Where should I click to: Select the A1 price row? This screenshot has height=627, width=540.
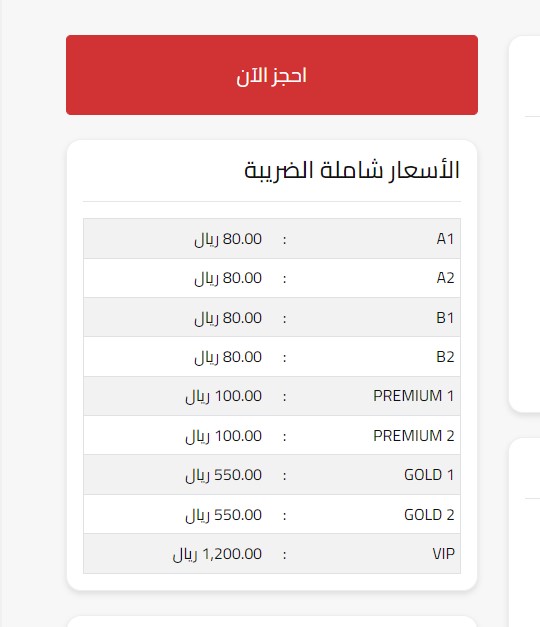point(272,239)
